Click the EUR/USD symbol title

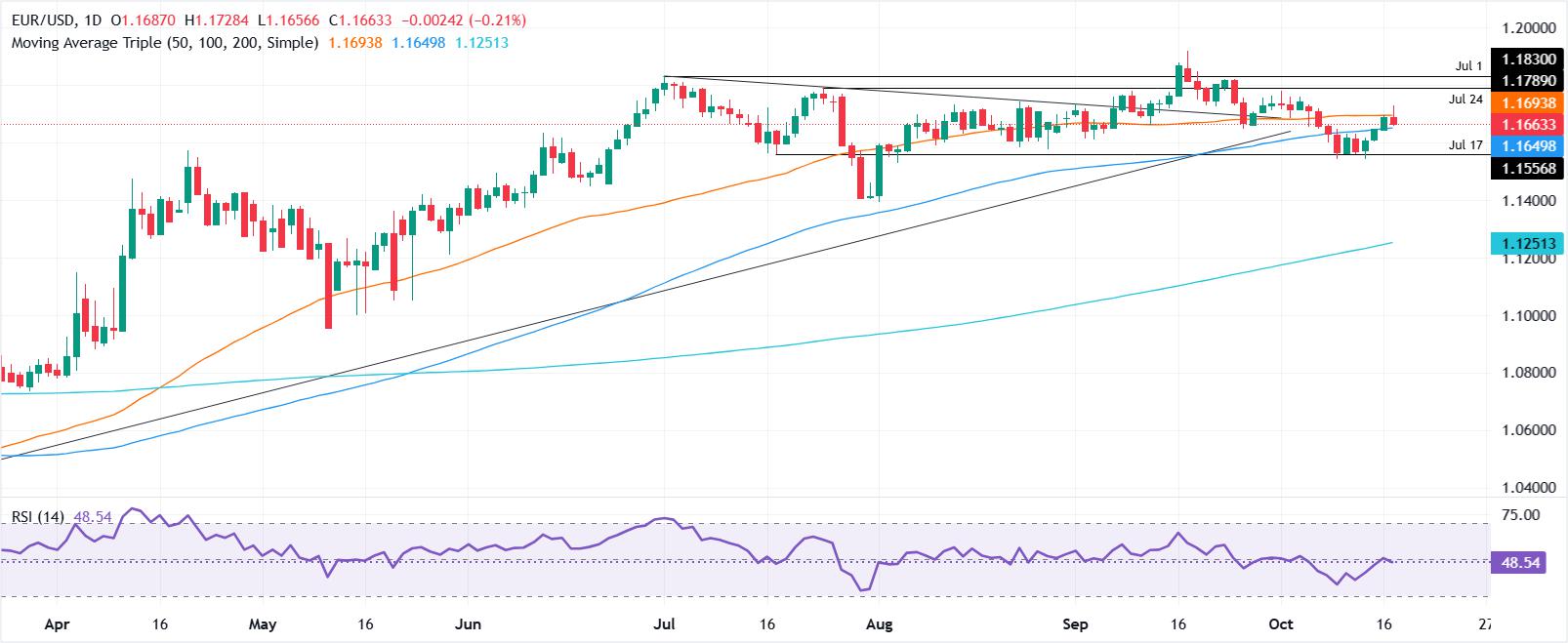[x=41, y=20]
